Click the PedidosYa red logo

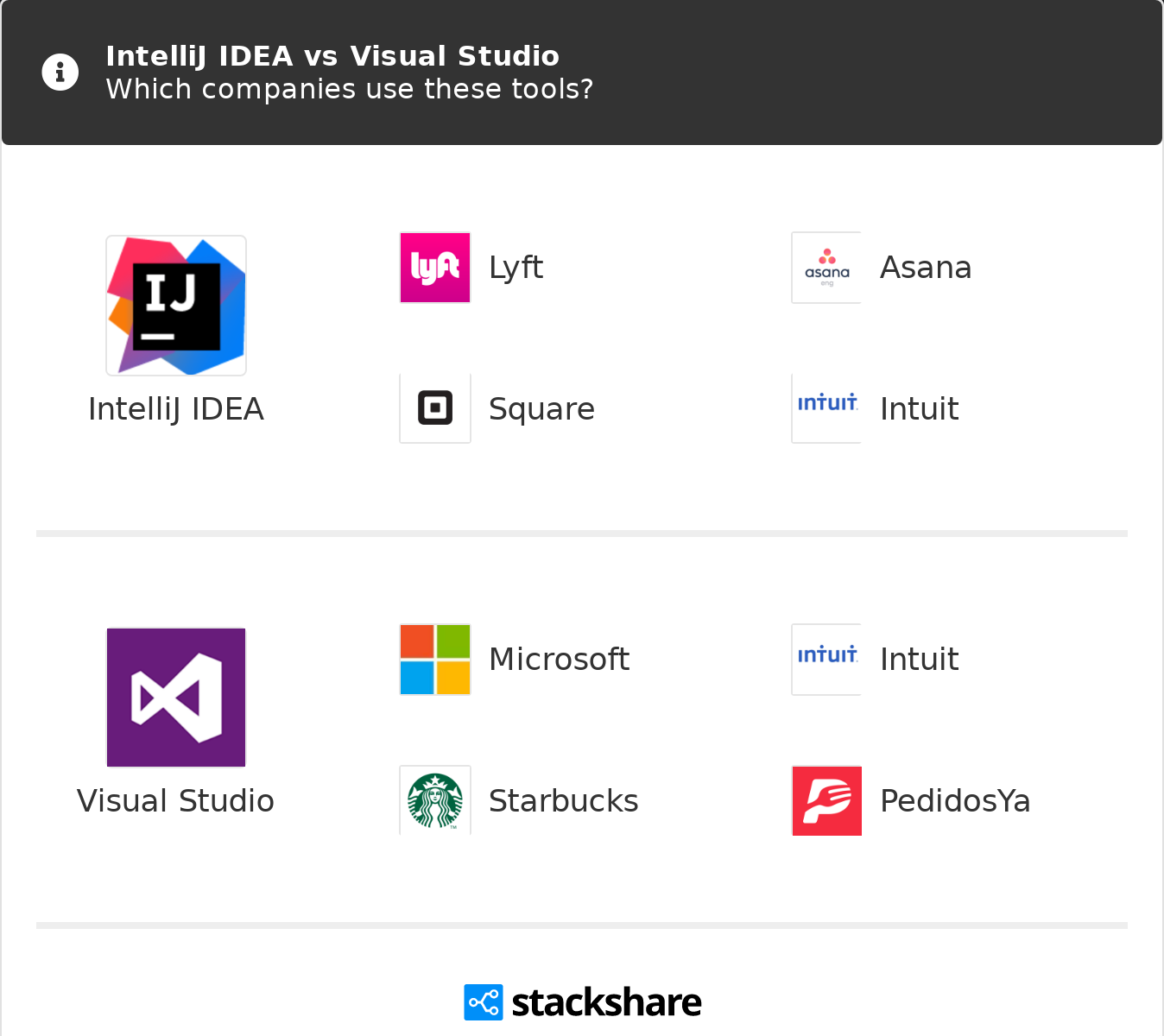[x=826, y=800]
